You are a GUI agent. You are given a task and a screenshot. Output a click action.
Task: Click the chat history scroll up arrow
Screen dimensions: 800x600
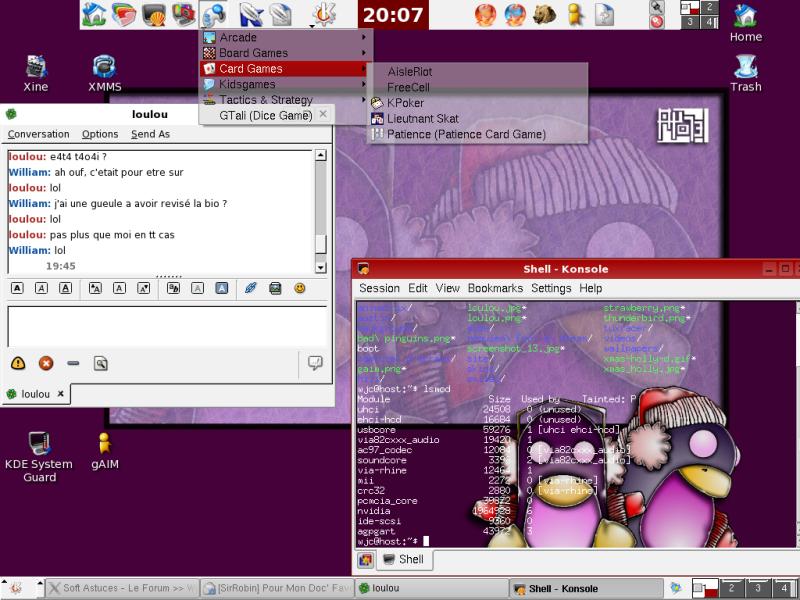[320, 155]
